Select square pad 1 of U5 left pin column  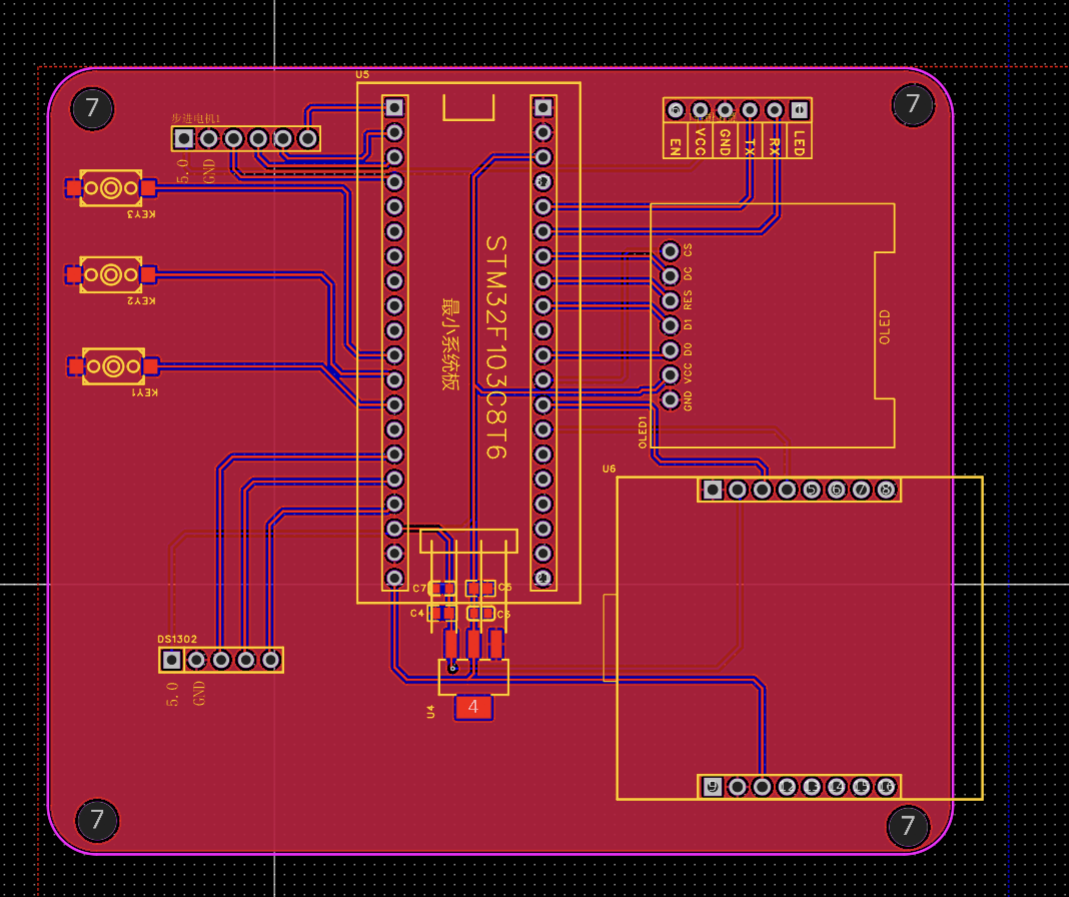tap(394, 107)
